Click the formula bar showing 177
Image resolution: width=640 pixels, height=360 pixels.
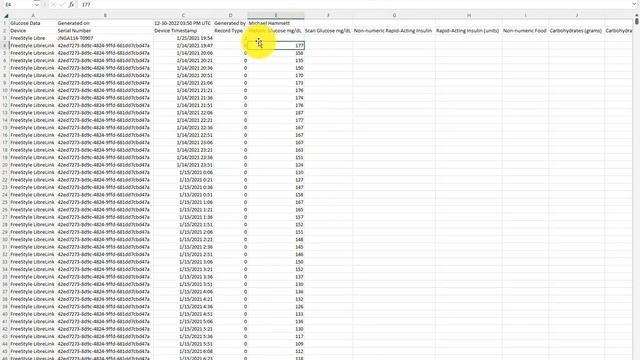click(x=355, y=4)
